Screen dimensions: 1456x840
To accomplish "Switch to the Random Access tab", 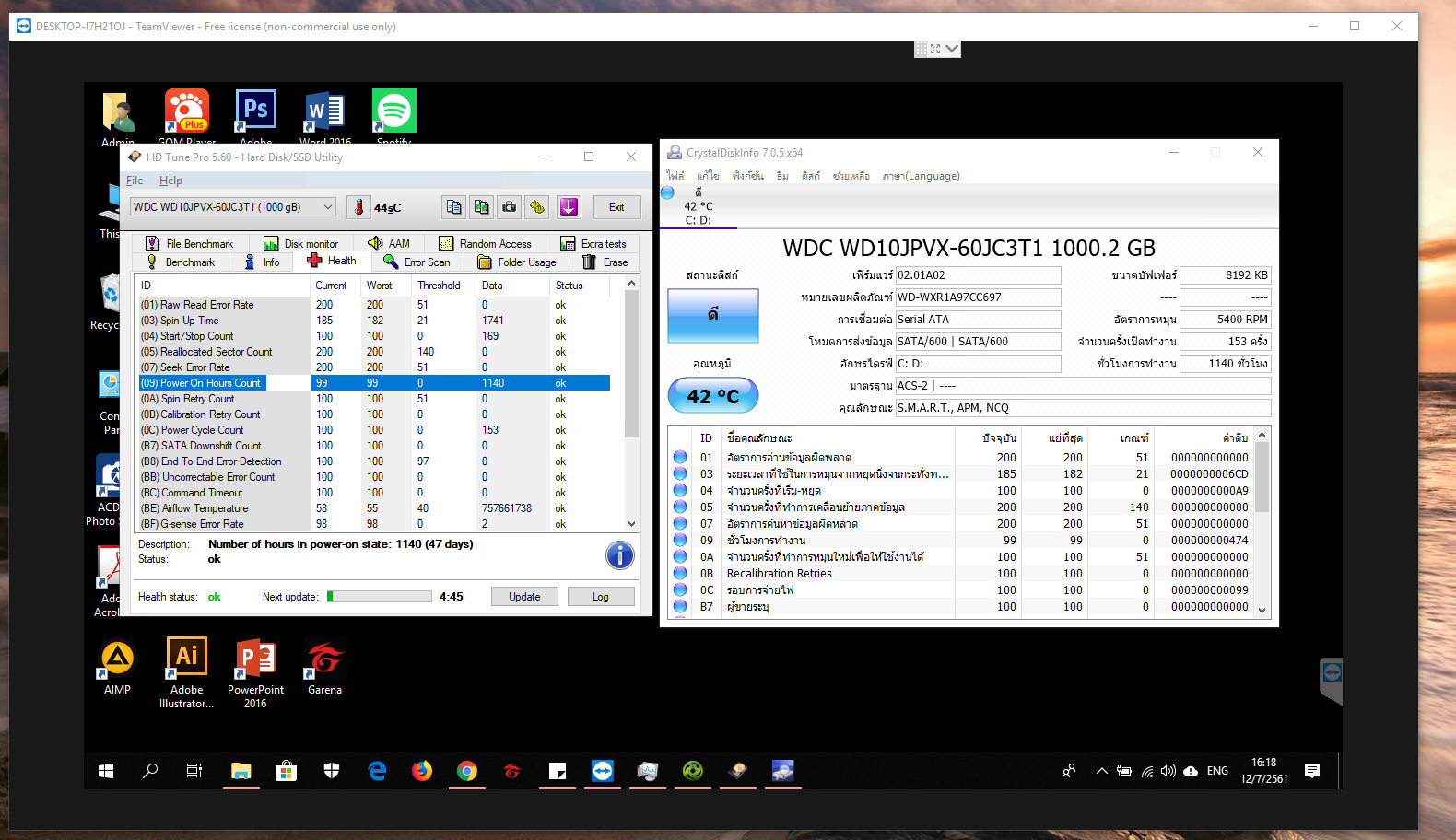I will pos(486,243).
